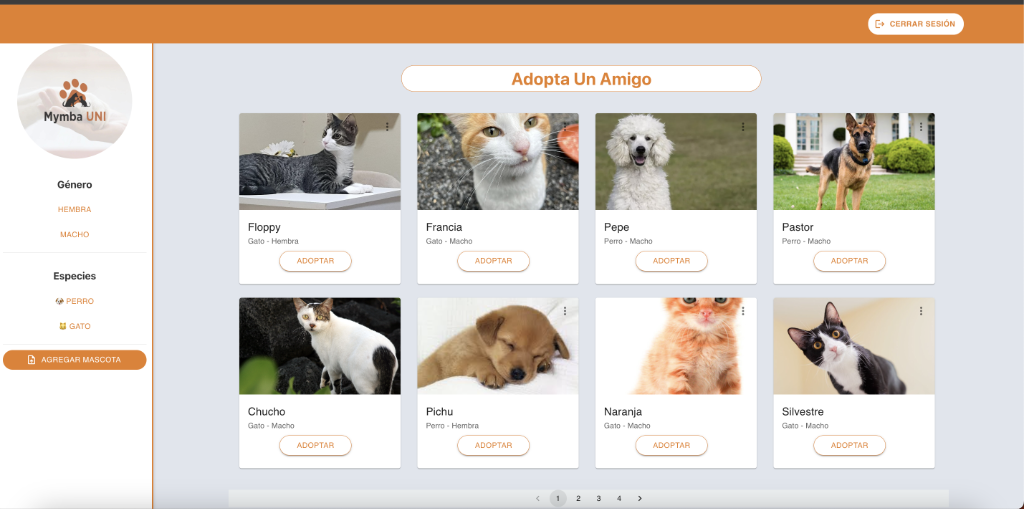Click Pepe's white poodle photo
Screen dimensions: 1024x509
tap(676, 161)
